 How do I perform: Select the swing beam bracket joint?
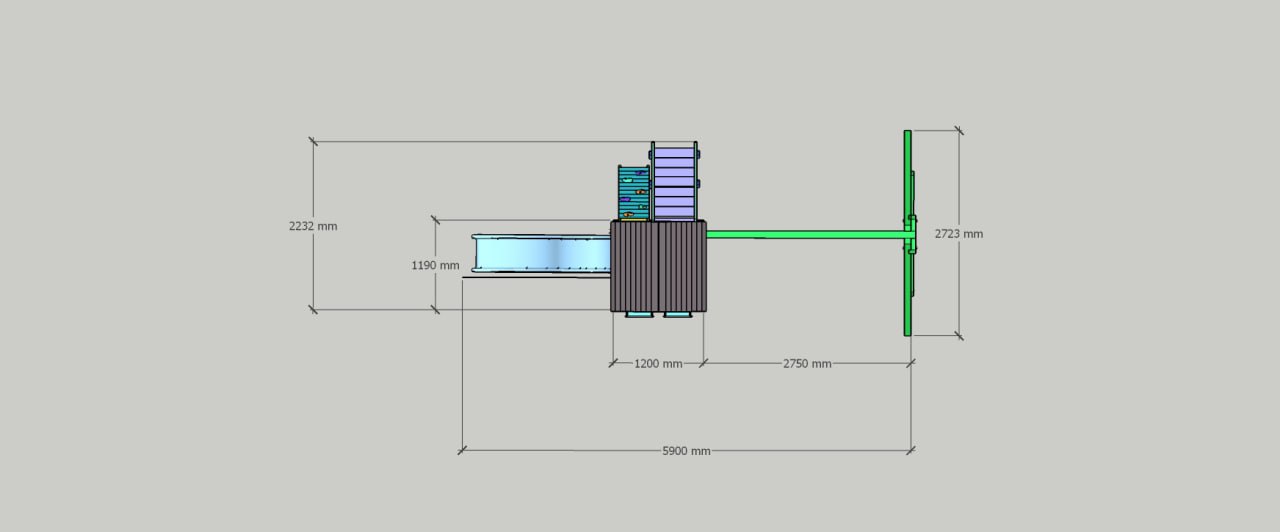pos(911,234)
